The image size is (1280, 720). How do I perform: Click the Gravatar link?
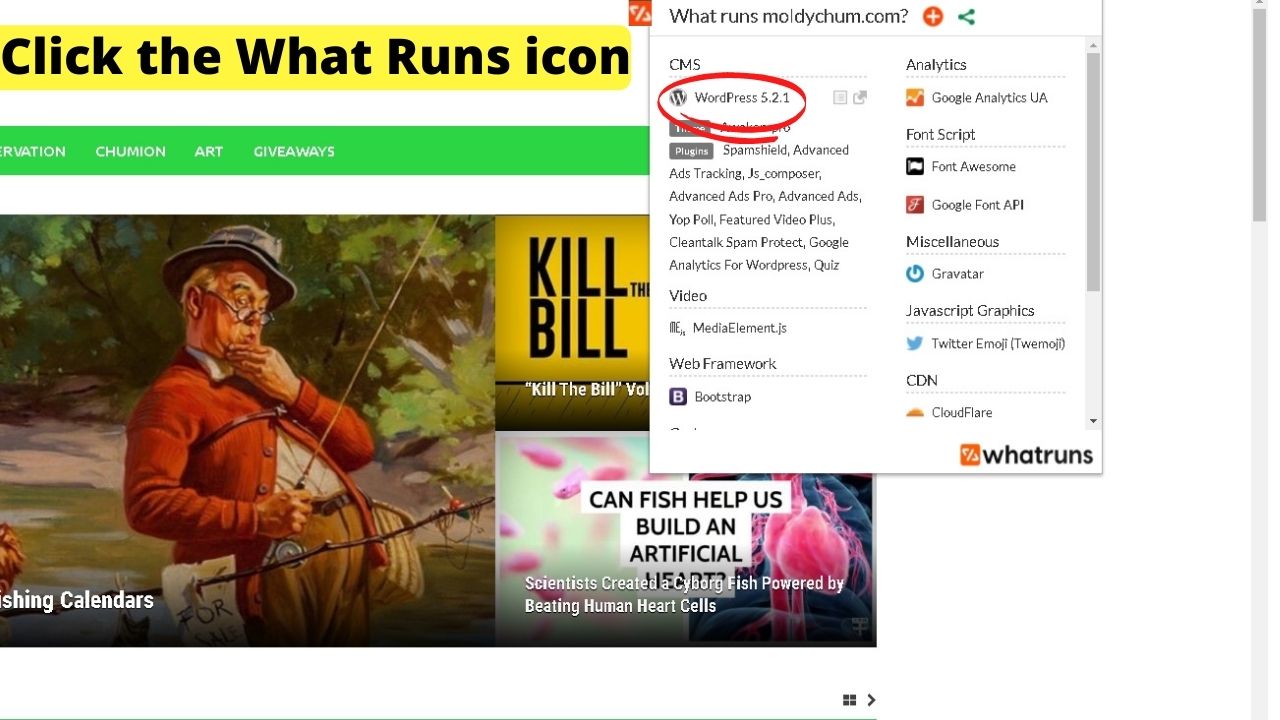click(958, 274)
